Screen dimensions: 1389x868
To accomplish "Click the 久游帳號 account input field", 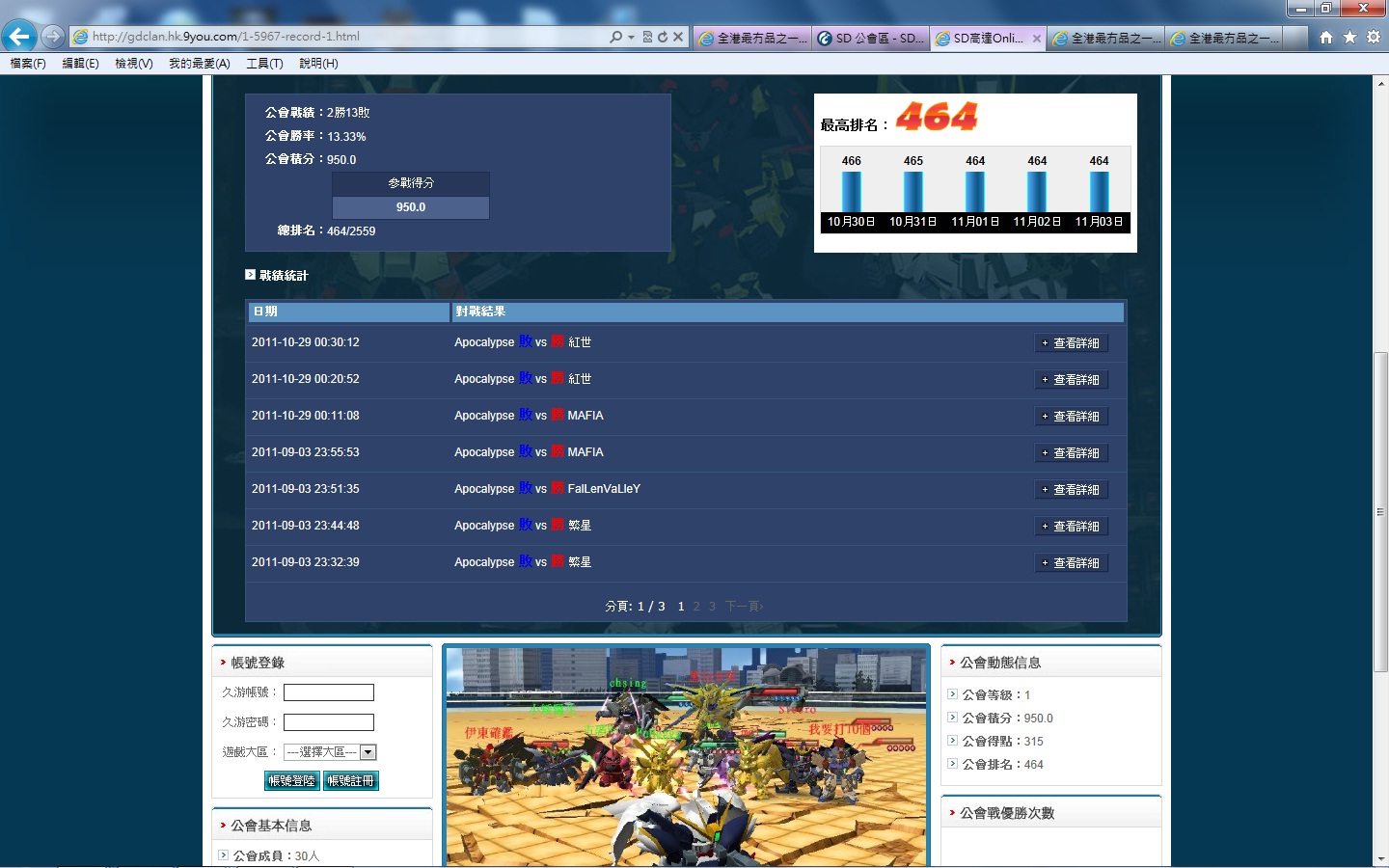I will point(328,692).
